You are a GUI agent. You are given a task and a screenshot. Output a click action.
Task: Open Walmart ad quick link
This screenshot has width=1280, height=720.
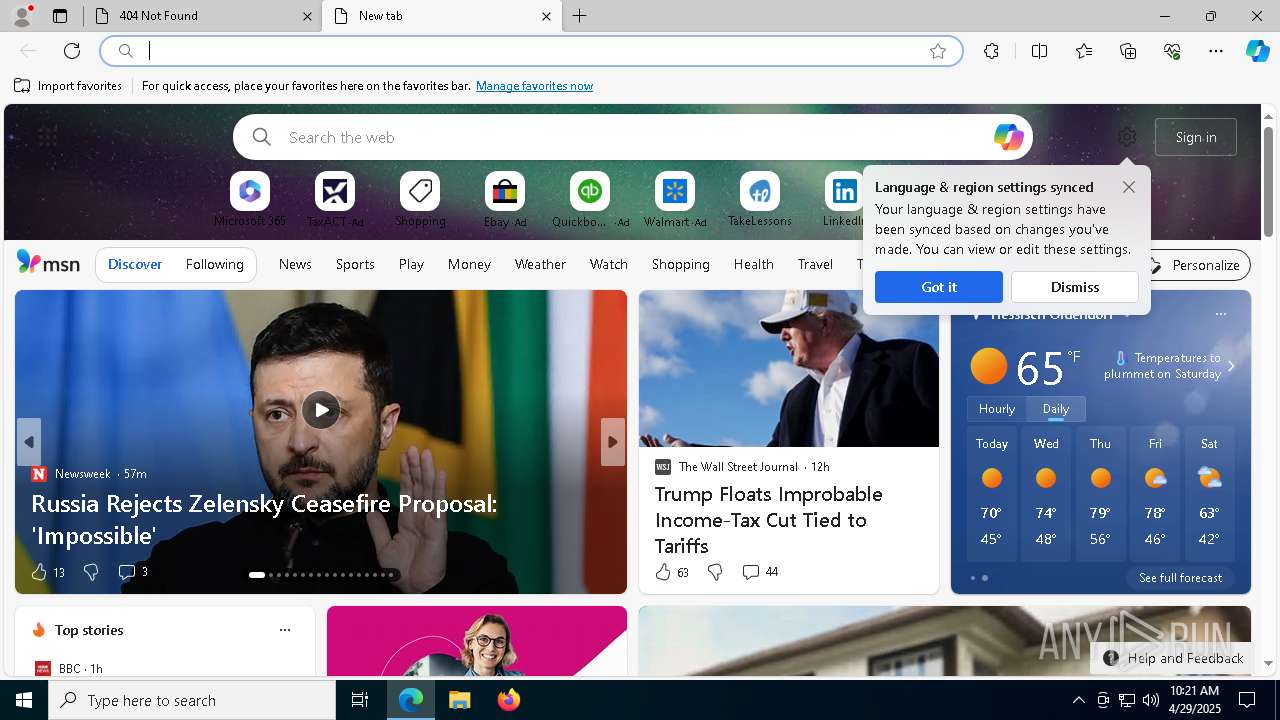tap(675, 200)
